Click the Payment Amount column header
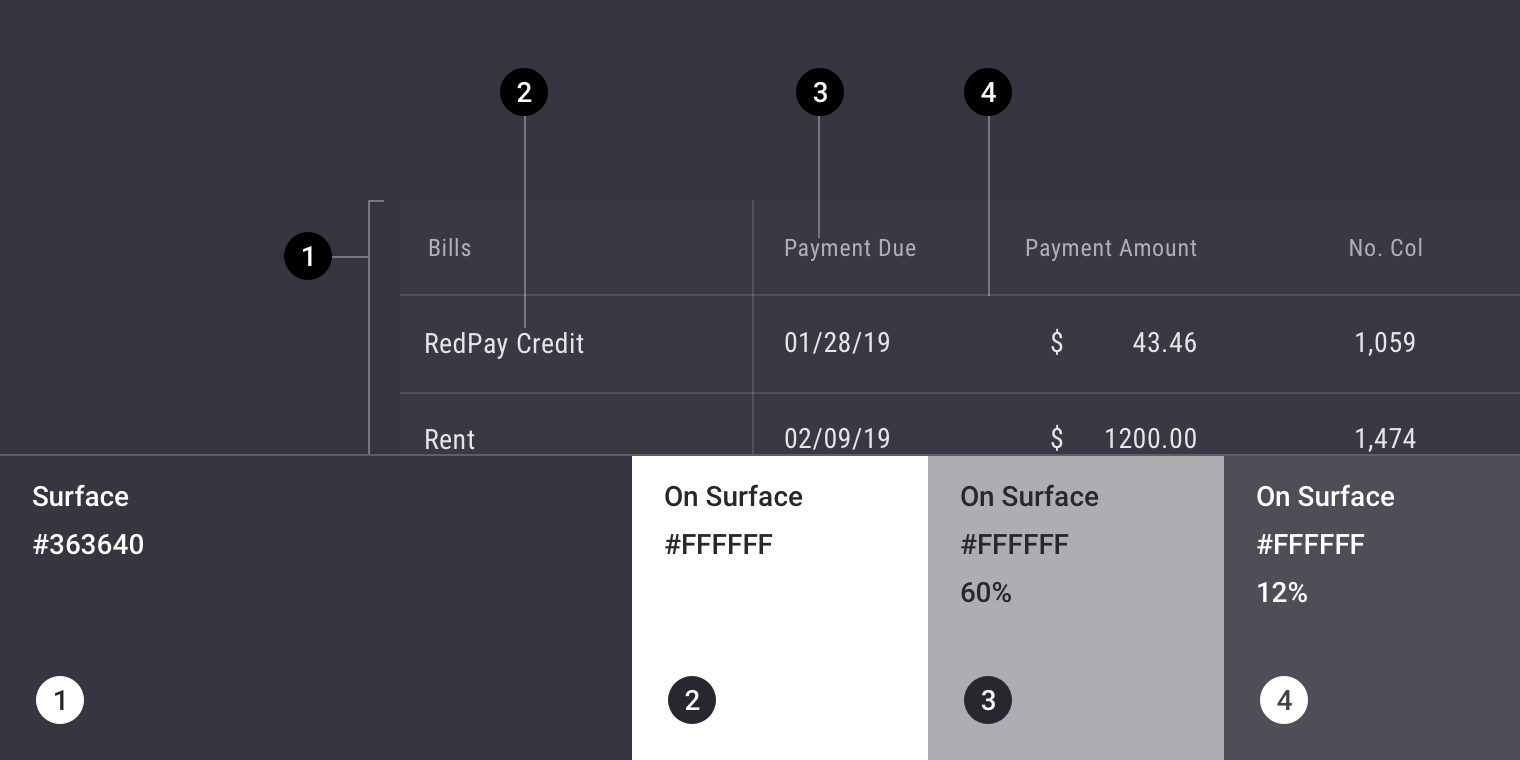Image resolution: width=1520 pixels, height=760 pixels. click(1111, 248)
